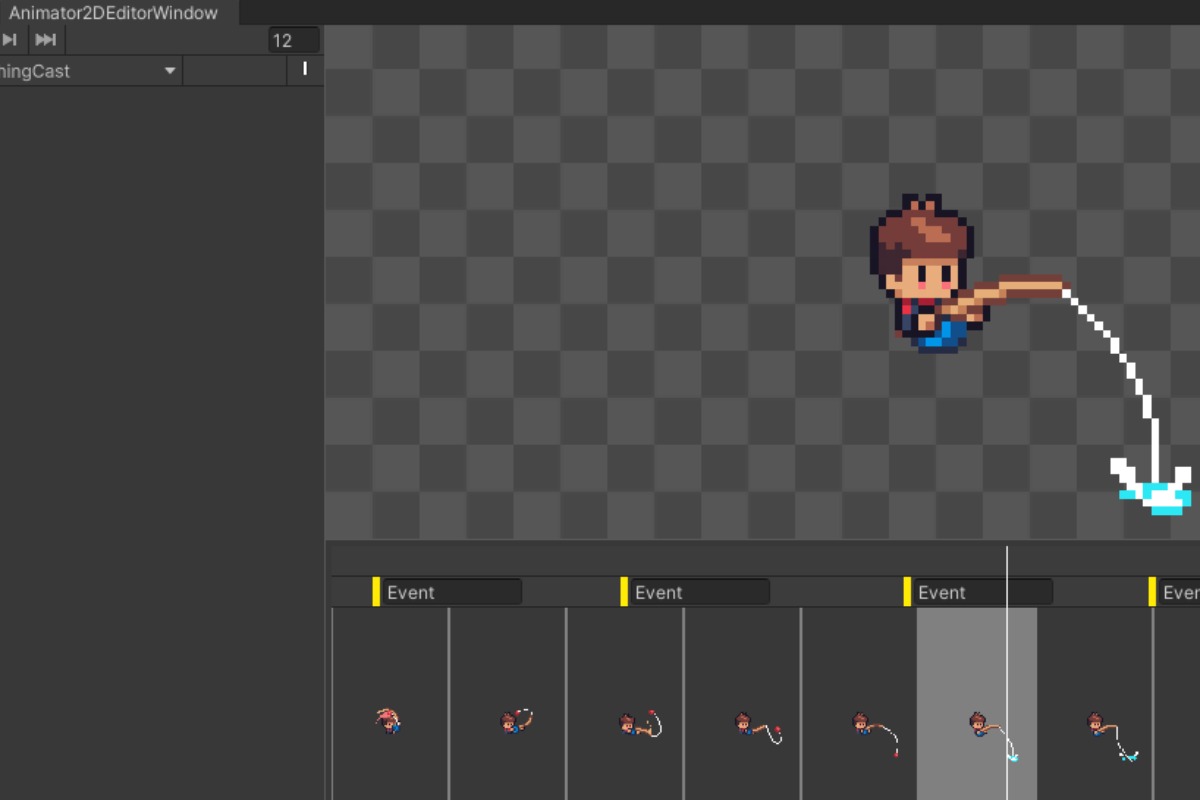Select the second yellow event marker
The height and width of the screenshot is (800, 1200).
pos(624,591)
